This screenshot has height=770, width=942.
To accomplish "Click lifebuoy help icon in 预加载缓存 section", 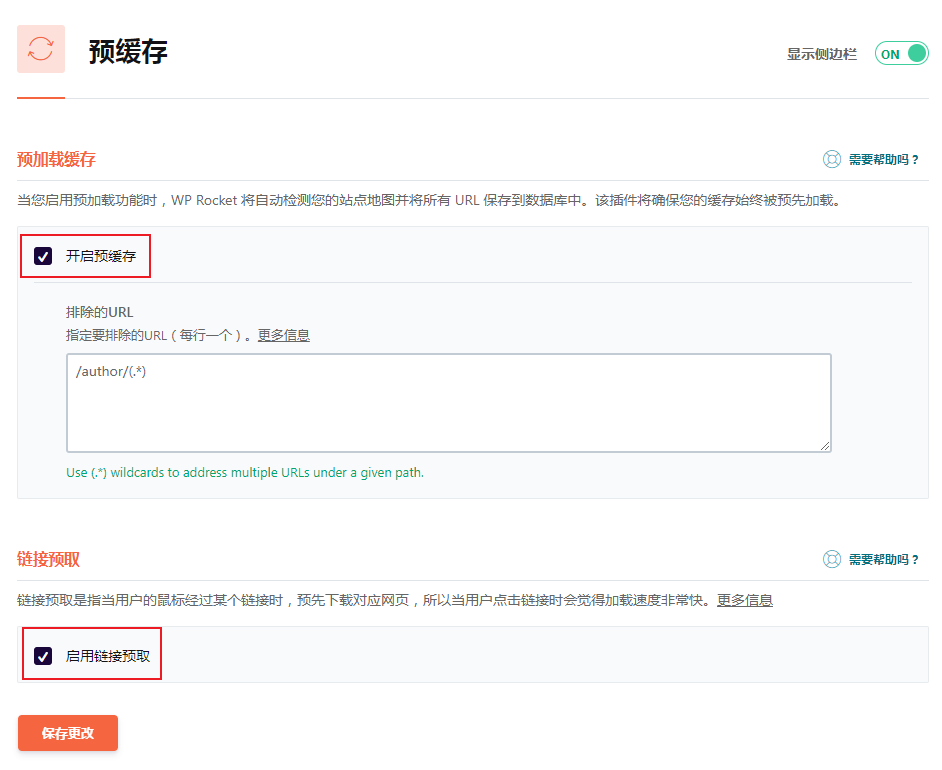I will click(x=832, y=159).
